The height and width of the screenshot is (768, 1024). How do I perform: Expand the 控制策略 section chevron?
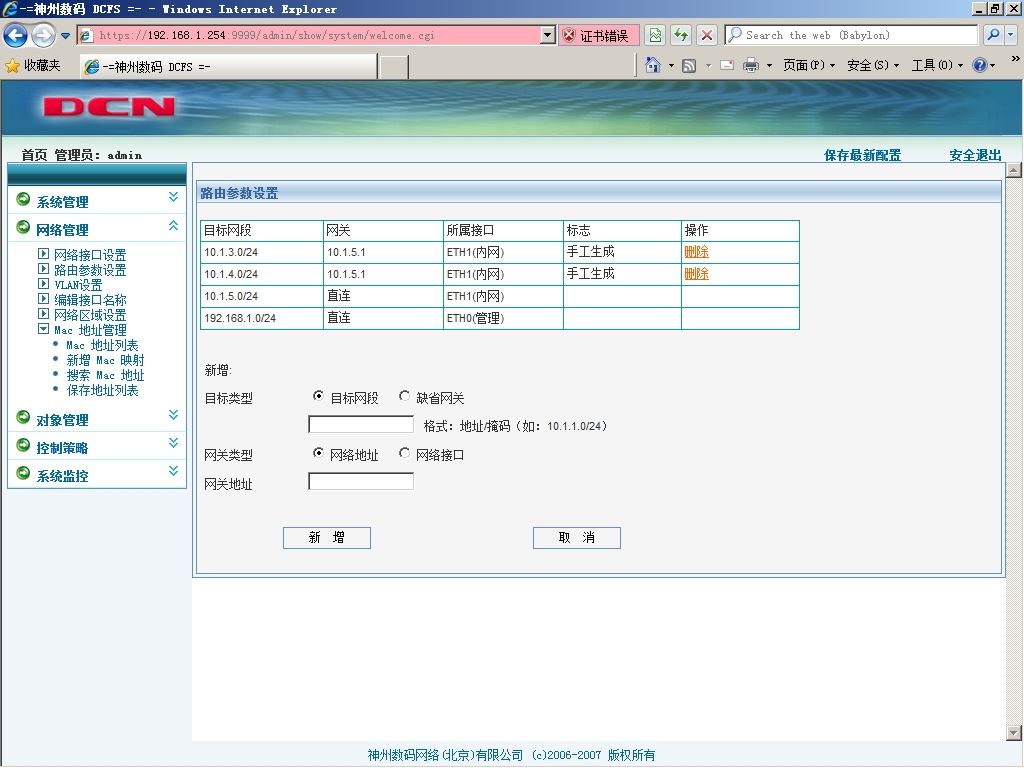pyautogui.click(x=173, y=443)
